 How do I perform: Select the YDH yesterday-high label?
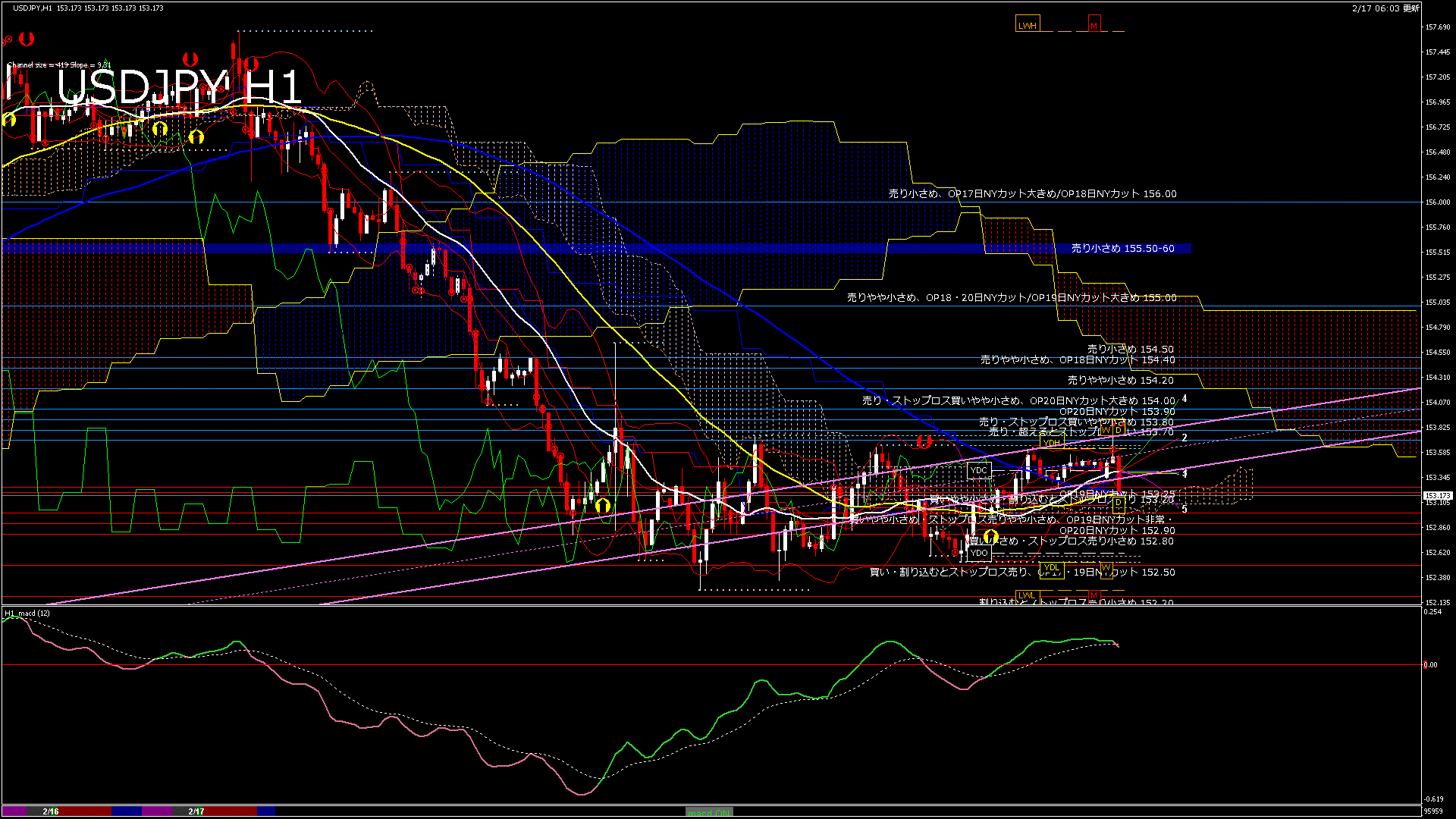click(x=1051, y=443)
